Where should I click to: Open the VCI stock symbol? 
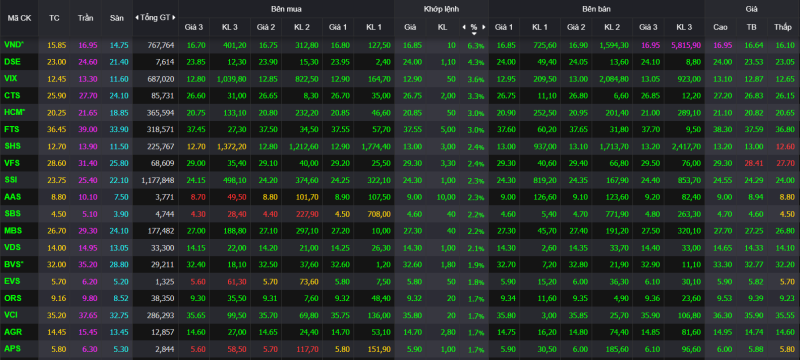point(11,315)
